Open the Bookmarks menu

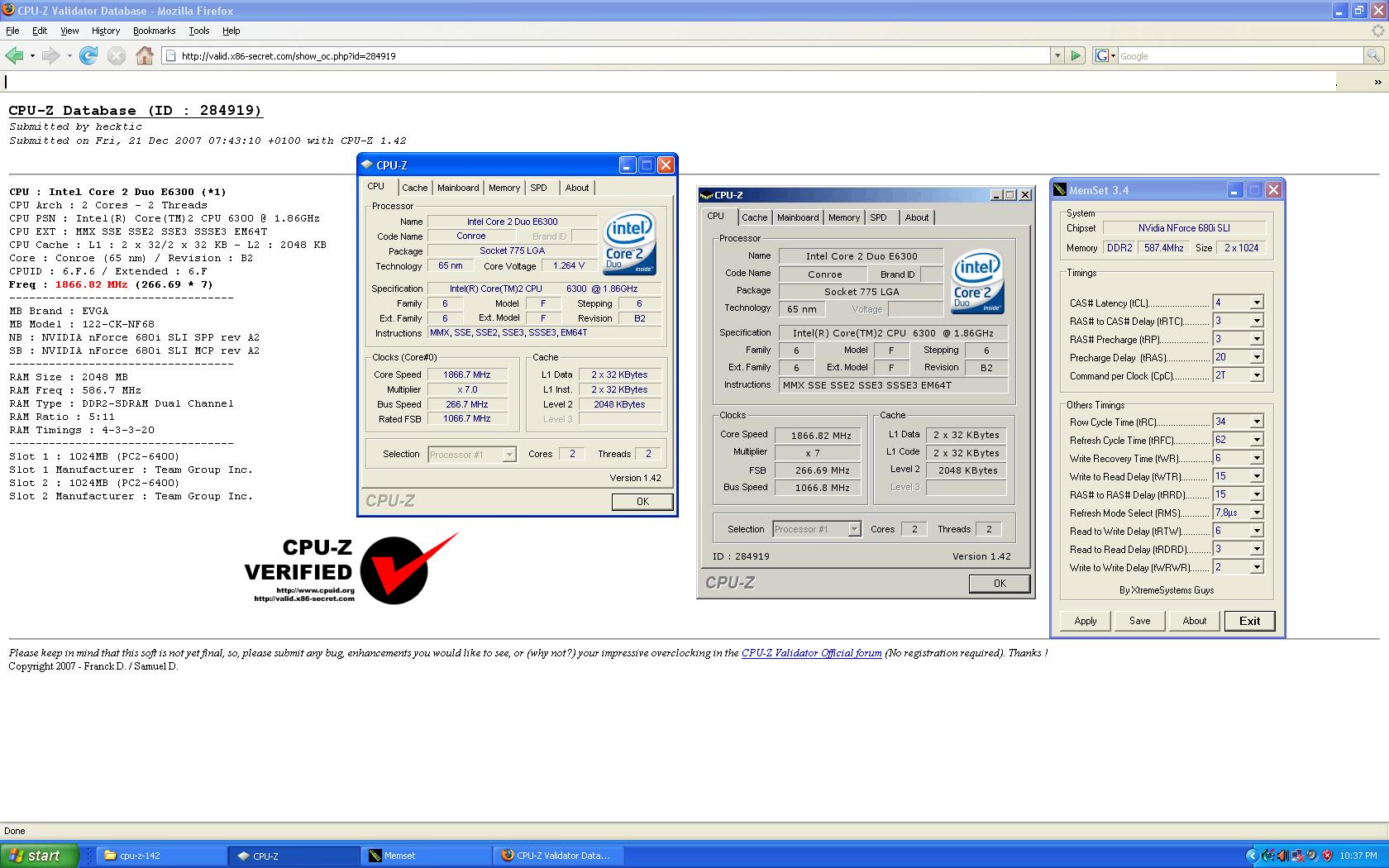click(154, 31)
